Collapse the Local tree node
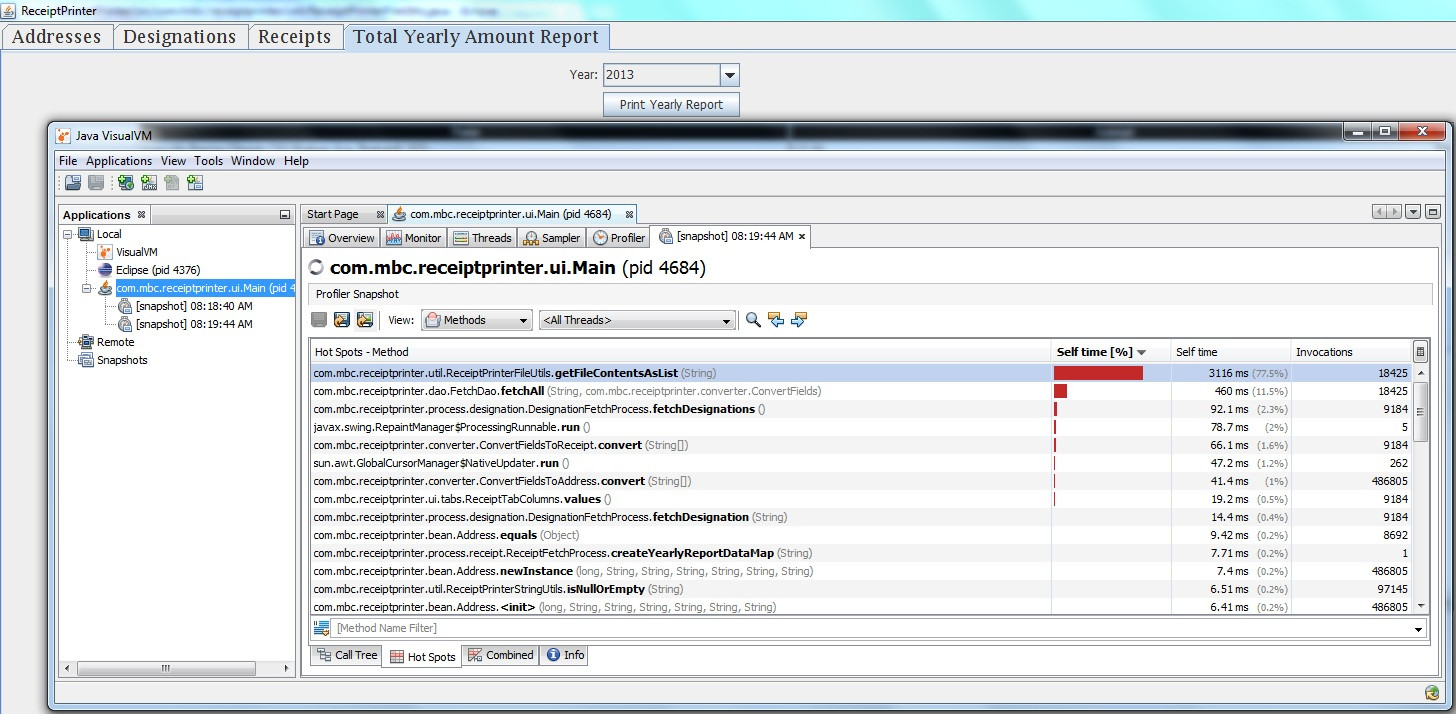 (x=68, y=234)
